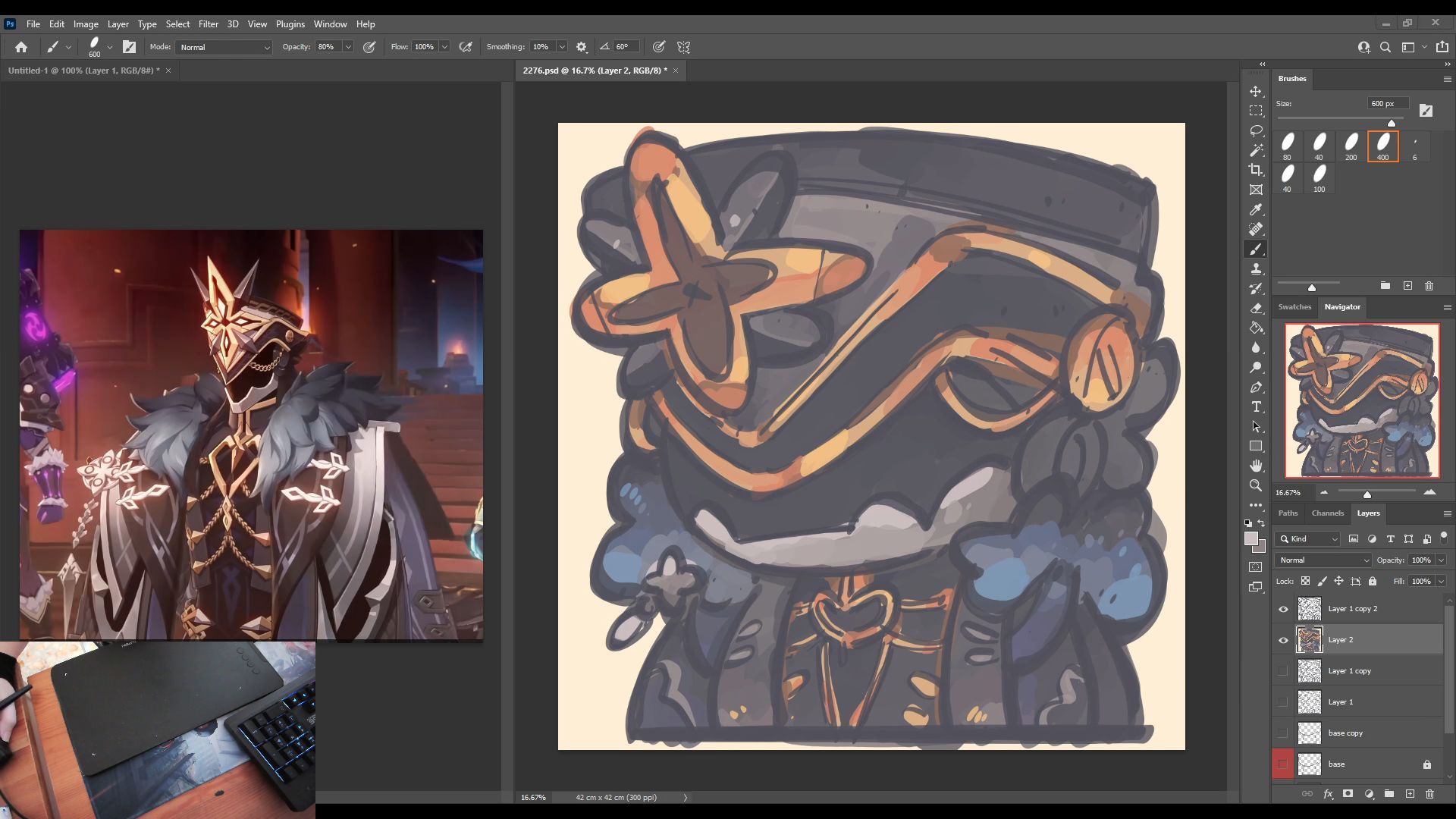Open the Plugins menu
The height and width of the screenshot is (819, 1456).
click(290, 24)
